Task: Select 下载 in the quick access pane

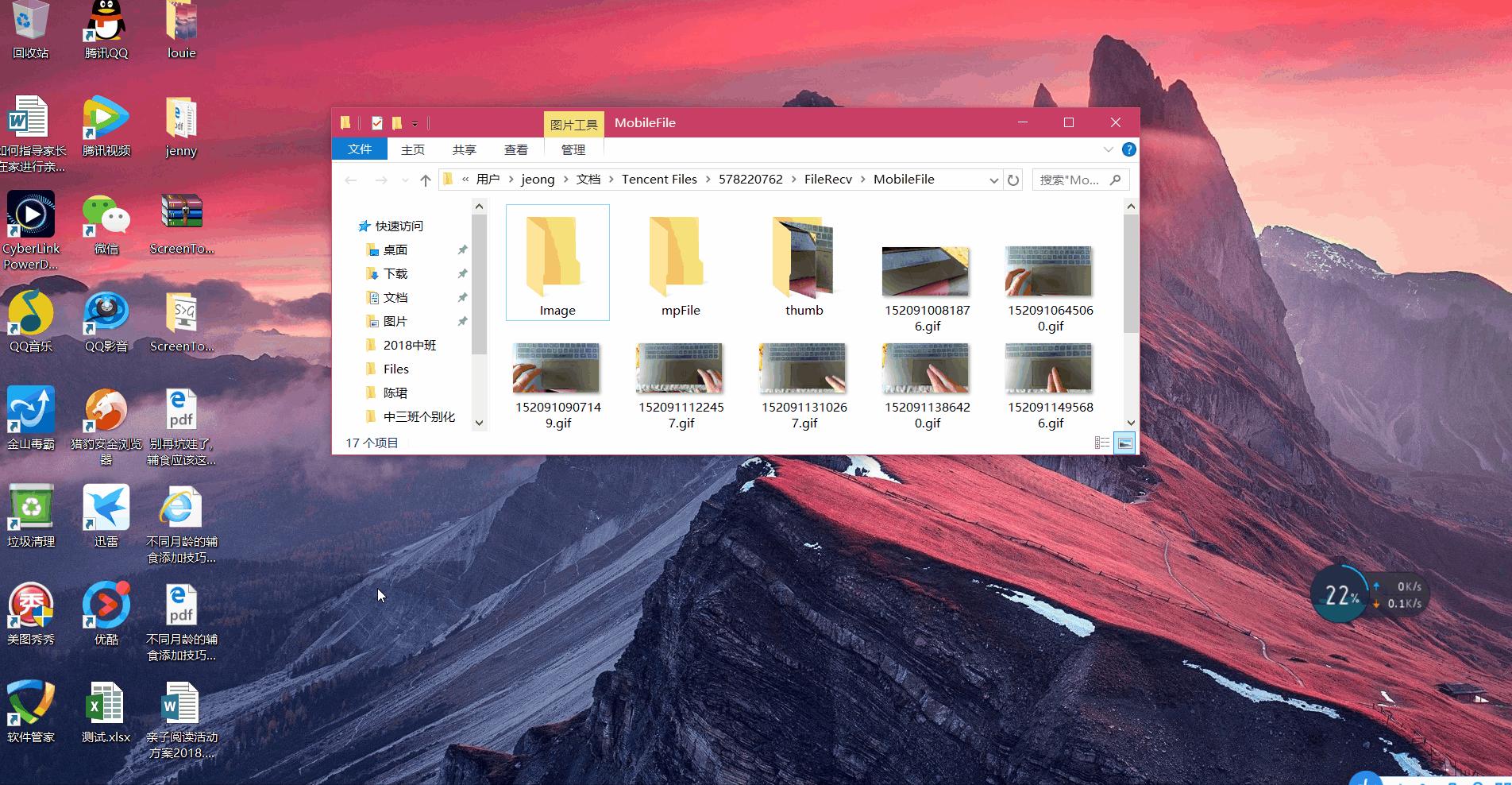Action: tap(395, 274)
